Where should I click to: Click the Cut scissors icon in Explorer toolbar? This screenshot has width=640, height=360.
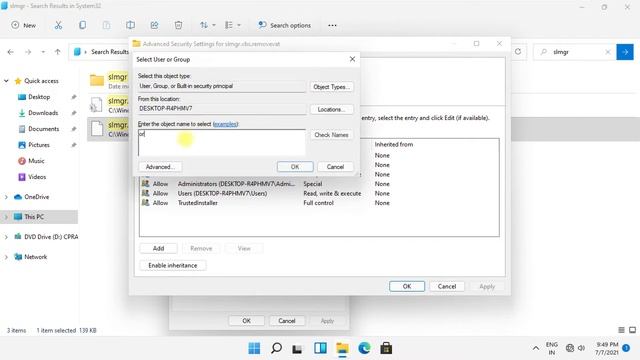(x=58, y=25)
